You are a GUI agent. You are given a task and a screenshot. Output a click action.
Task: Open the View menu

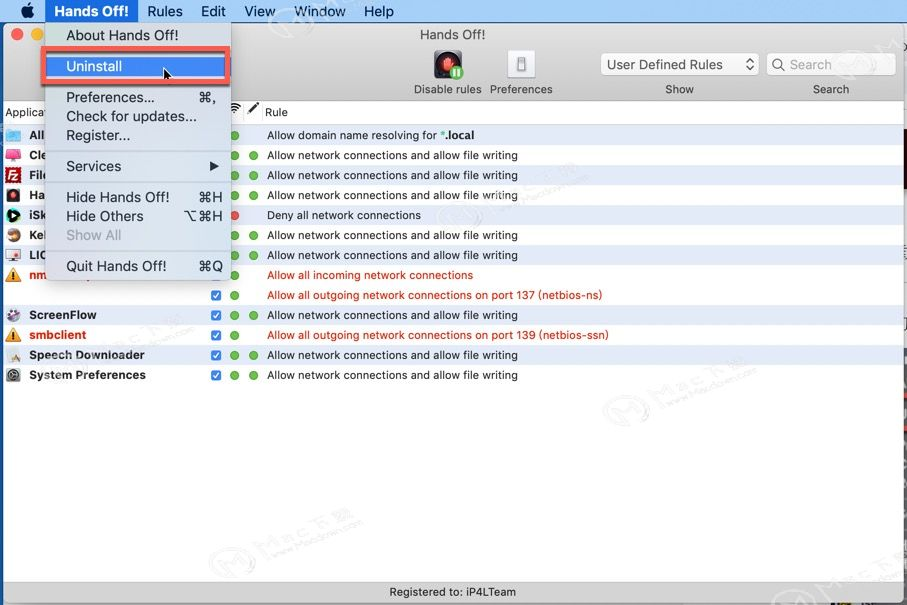pos(260,11)
